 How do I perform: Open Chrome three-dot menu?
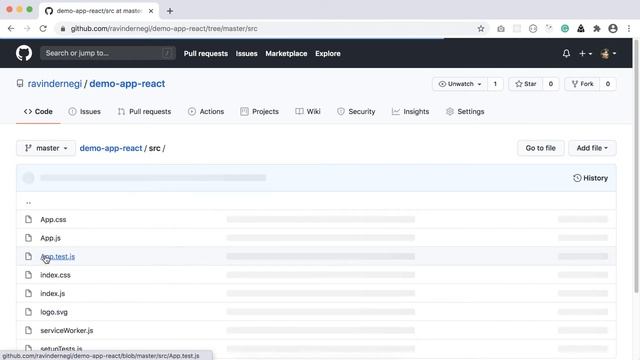tap(629, 29)
